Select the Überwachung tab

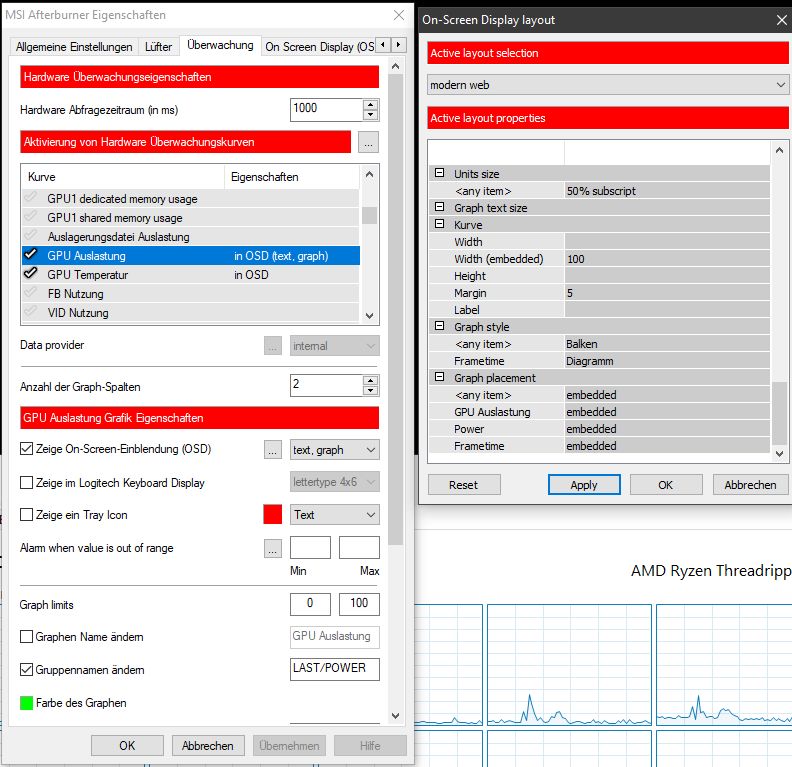[220, 45]
